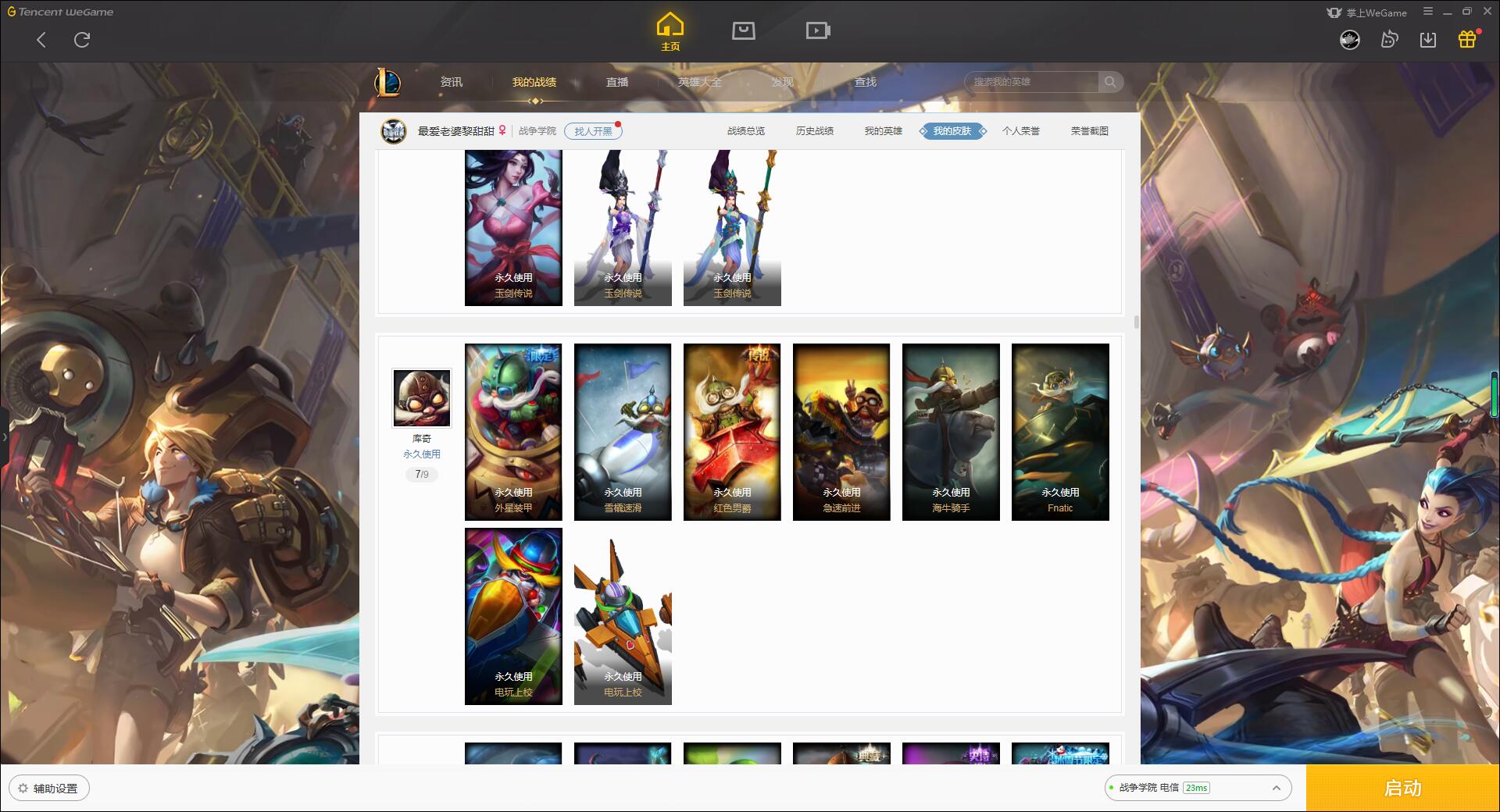Click the 7/9 skin count badge
1500x812 pixels.
pyautogui.click(x=421, y=474)
